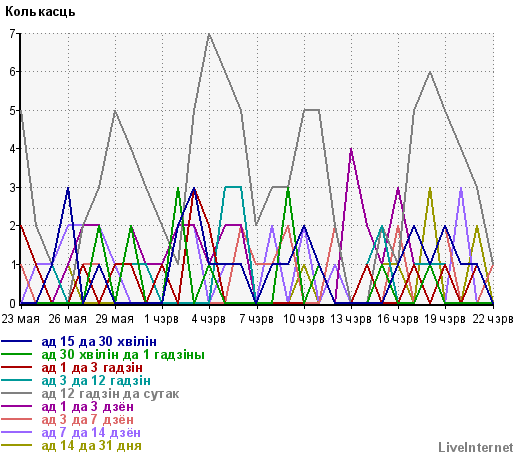Viewport: 520px width, 457px height.
Task: Click x-axis date '10 чэрв'
Action: (x=304, y=319)
